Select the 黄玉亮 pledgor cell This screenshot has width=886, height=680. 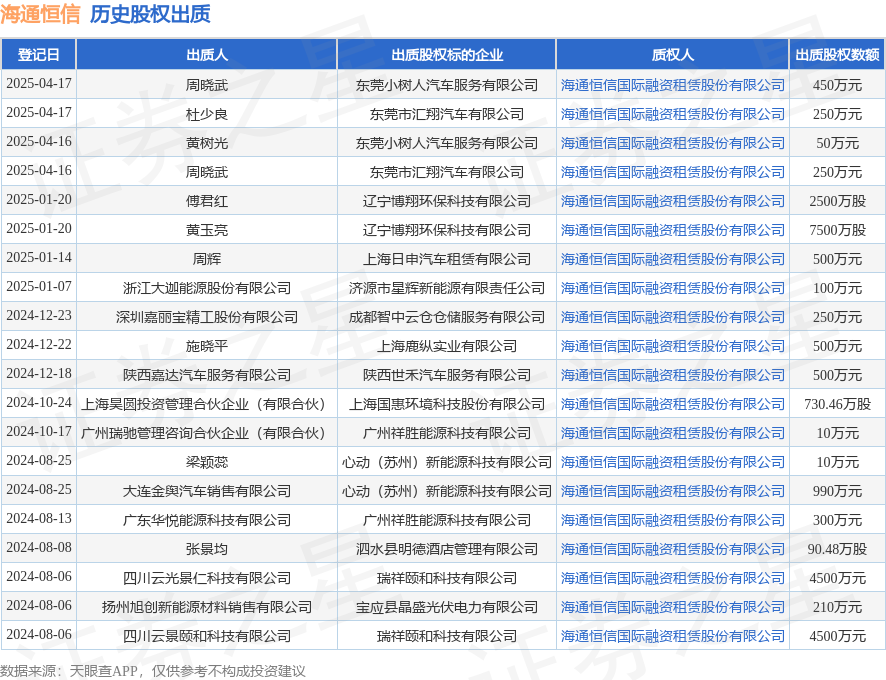tap(207, 230)
